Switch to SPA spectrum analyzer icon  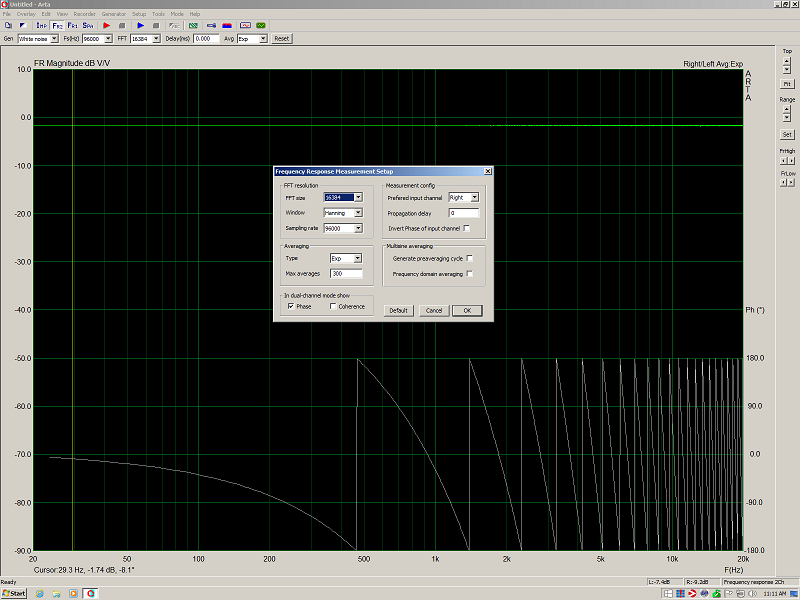coord(88,25)
